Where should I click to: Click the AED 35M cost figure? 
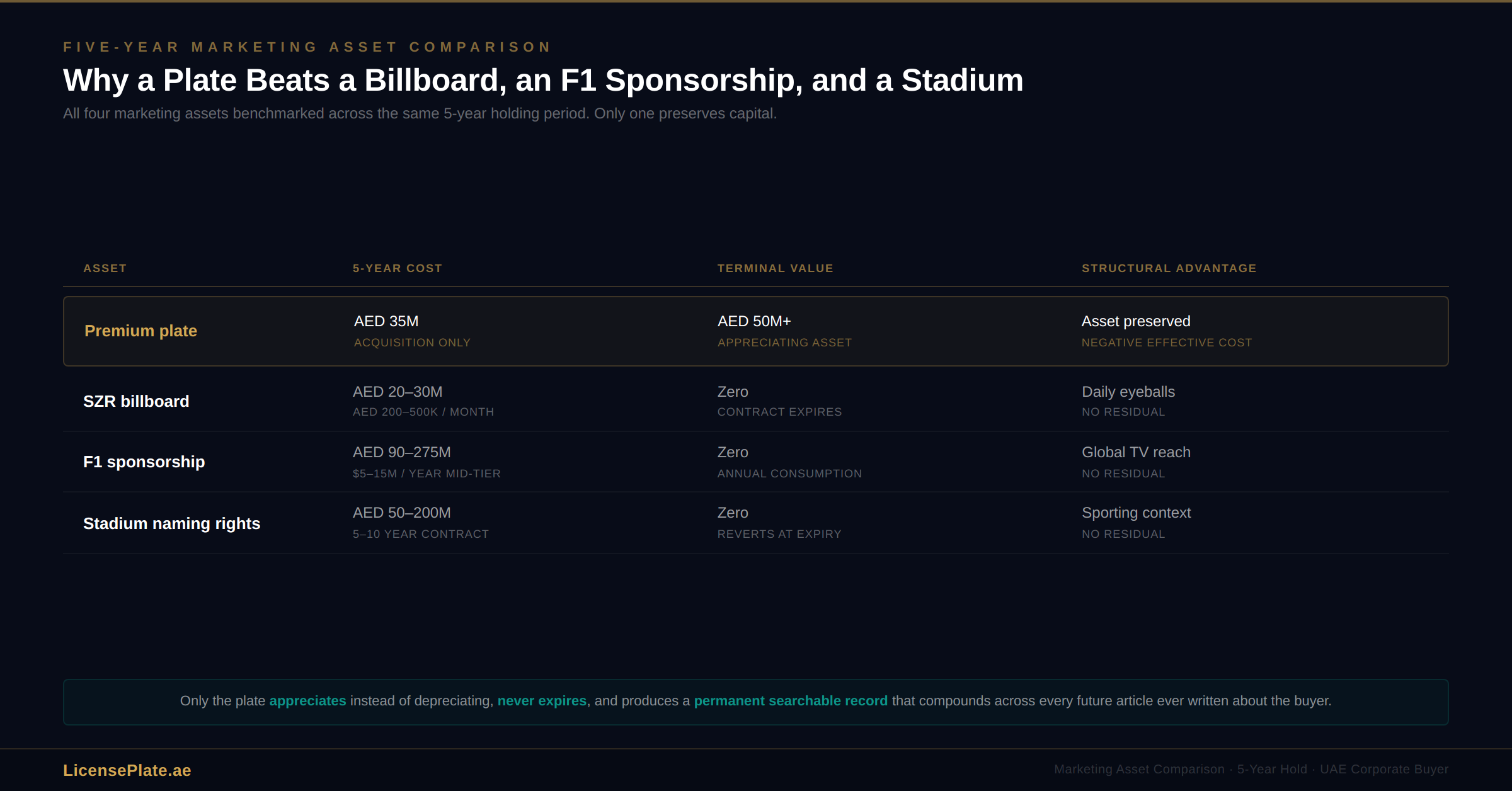pos(386,321)
